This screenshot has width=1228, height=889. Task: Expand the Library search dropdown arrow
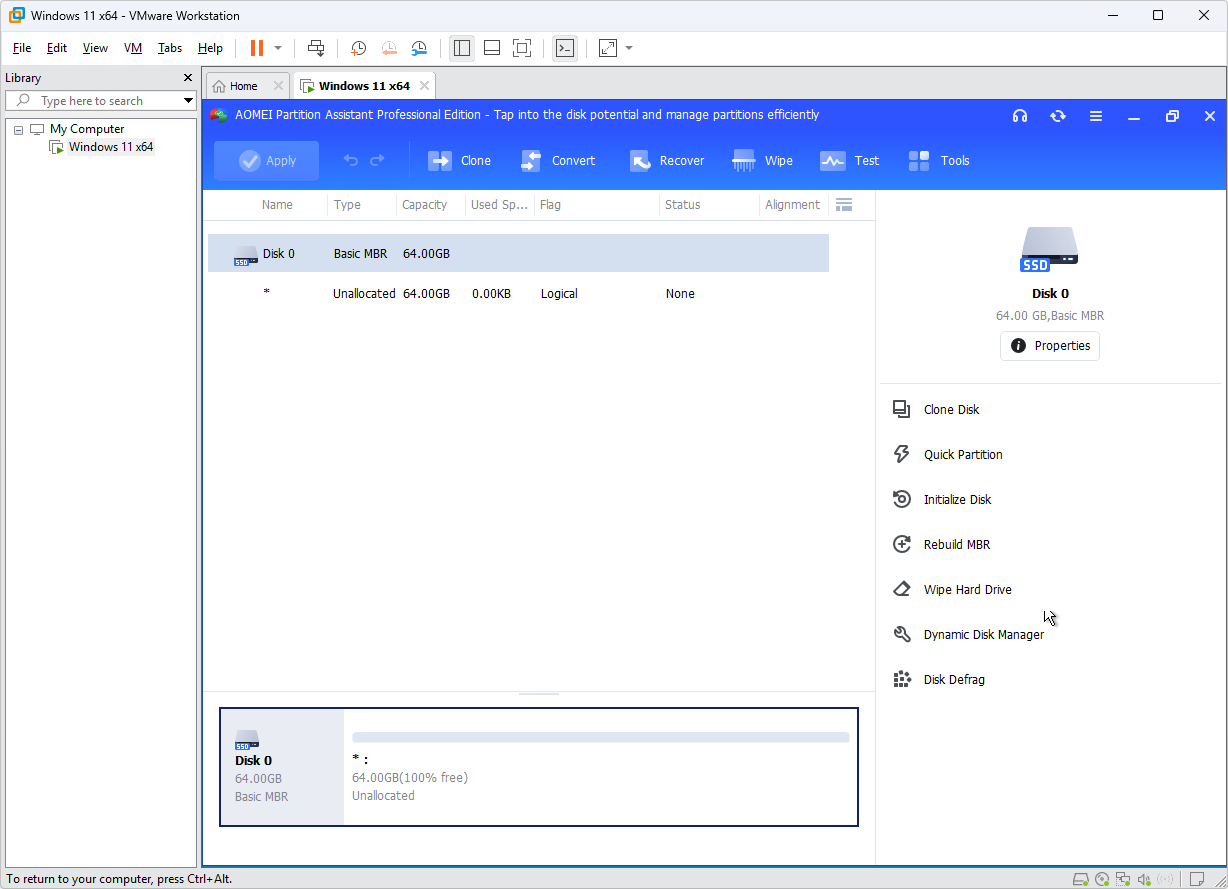[x=188, y=101]
